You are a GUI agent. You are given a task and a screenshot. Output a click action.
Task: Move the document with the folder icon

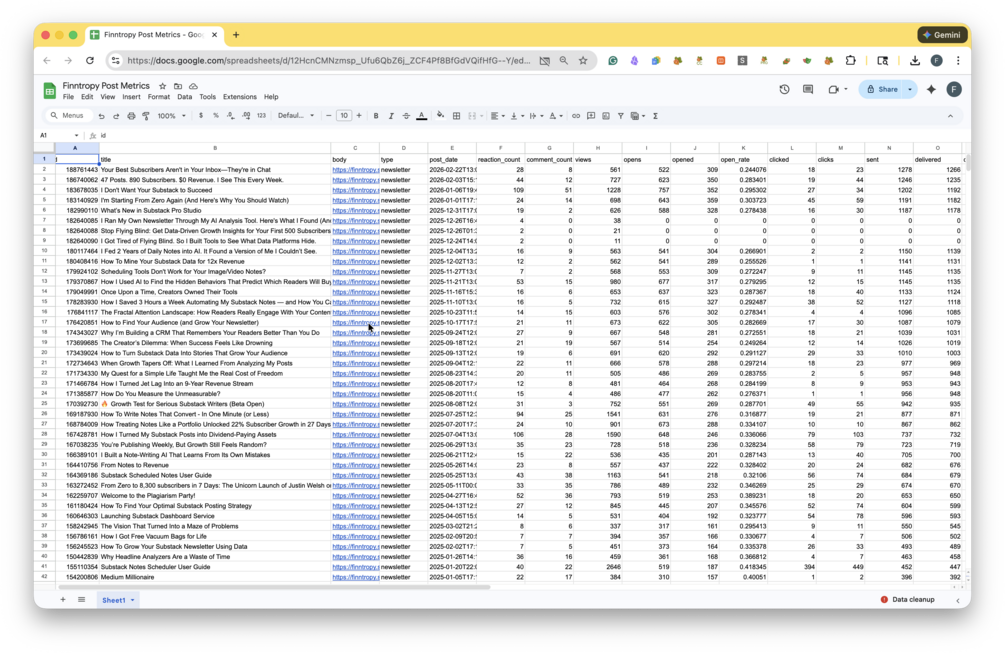click(x=178, y=86)
